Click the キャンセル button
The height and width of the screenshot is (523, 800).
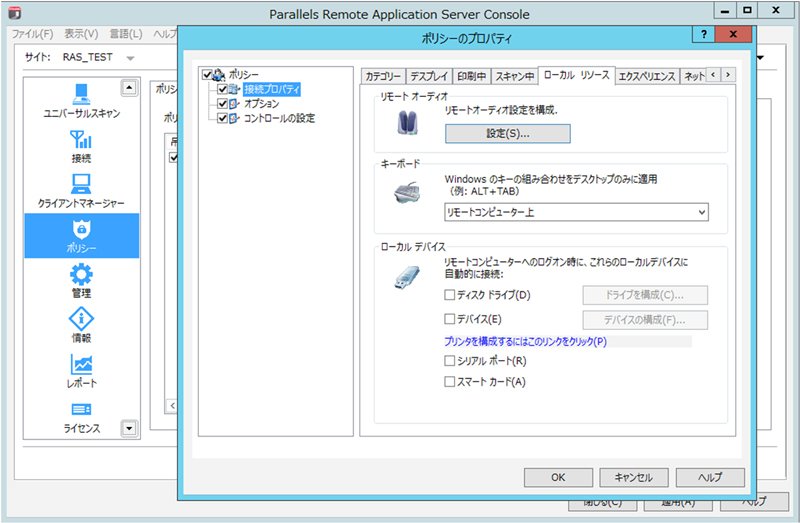click(634, 478)
